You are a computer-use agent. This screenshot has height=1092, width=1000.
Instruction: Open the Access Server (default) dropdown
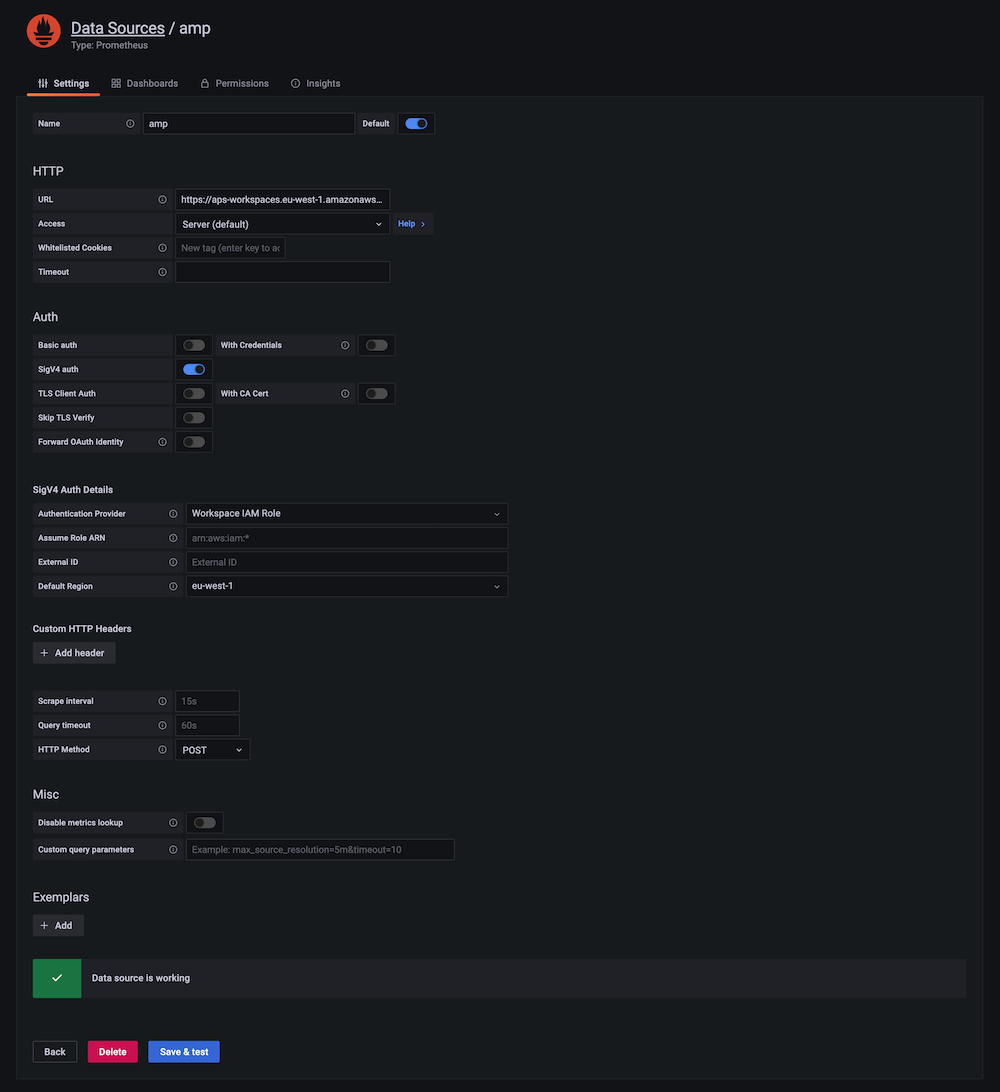tap(282, 224)
